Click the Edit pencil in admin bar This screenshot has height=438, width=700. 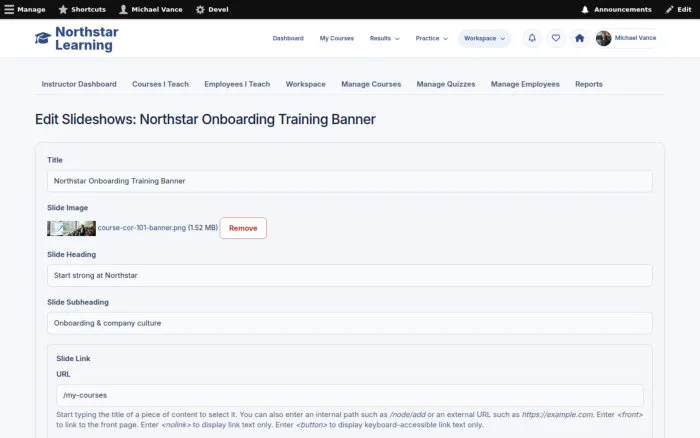pyautogui.click(x=669, y=9)
